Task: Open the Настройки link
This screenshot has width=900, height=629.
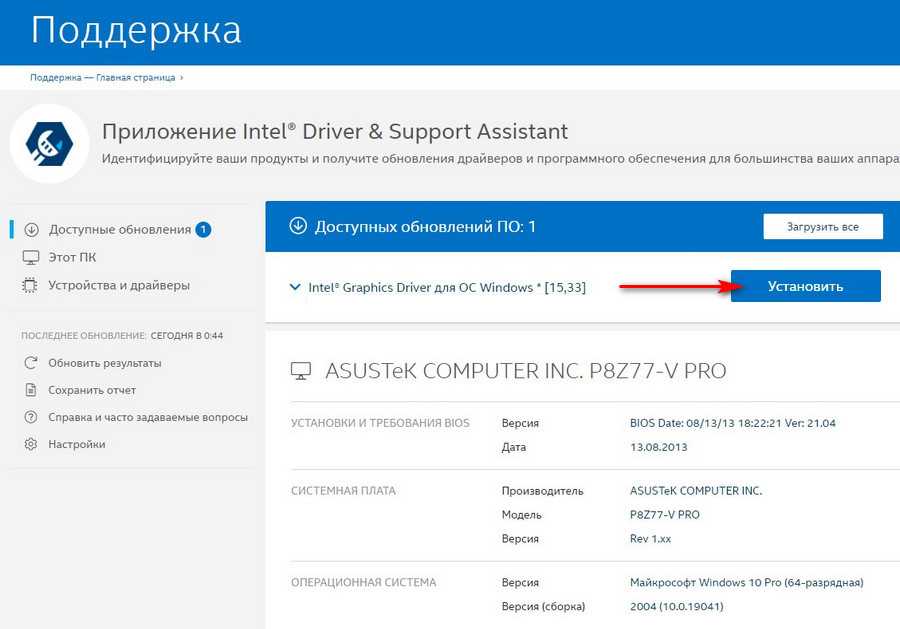Action: coord(77,444)
